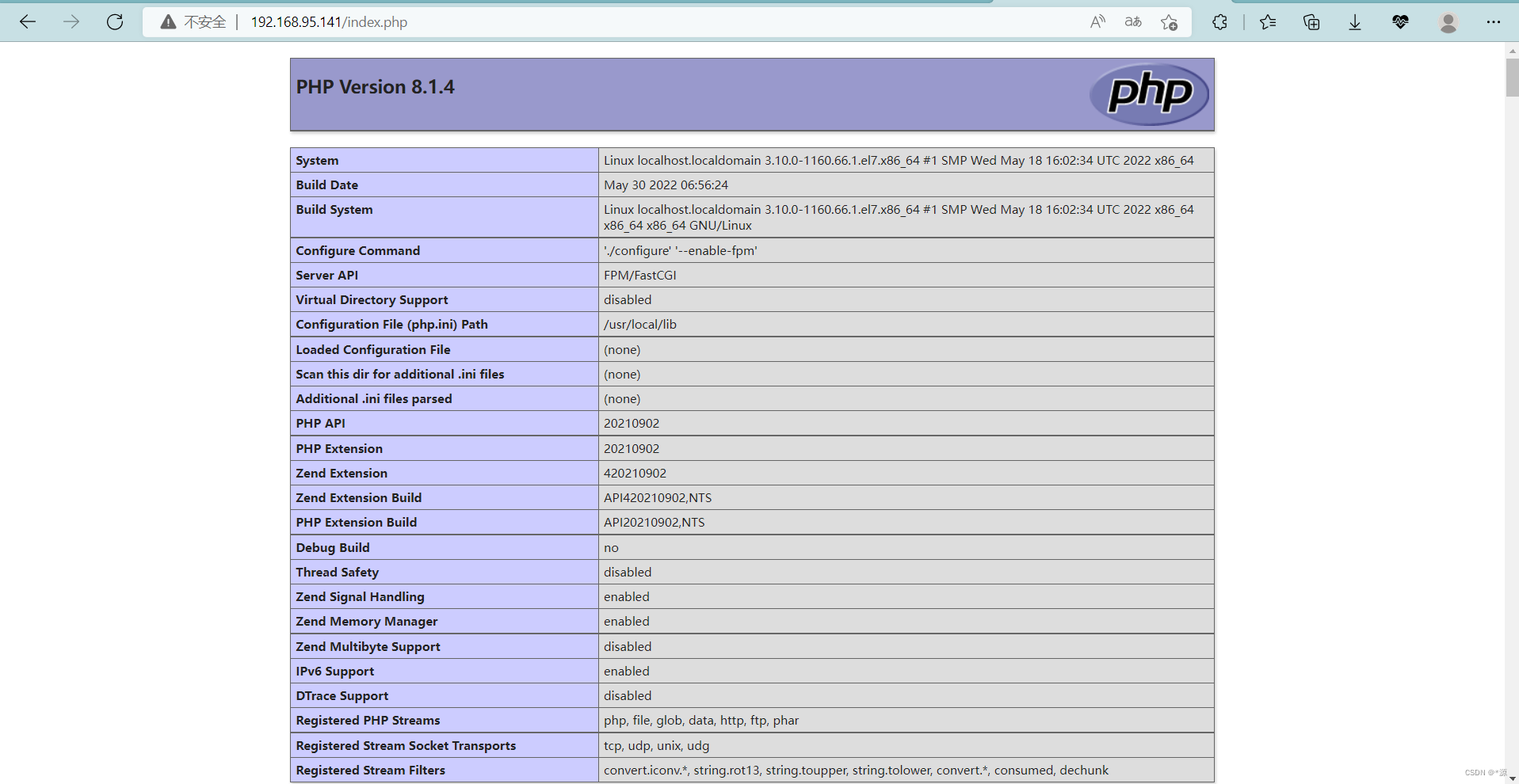The height and width of the screenshot is (784, 1519).
Task: Navigate back to the previous page
Action: pyautogui.click(x=28, y=21)
